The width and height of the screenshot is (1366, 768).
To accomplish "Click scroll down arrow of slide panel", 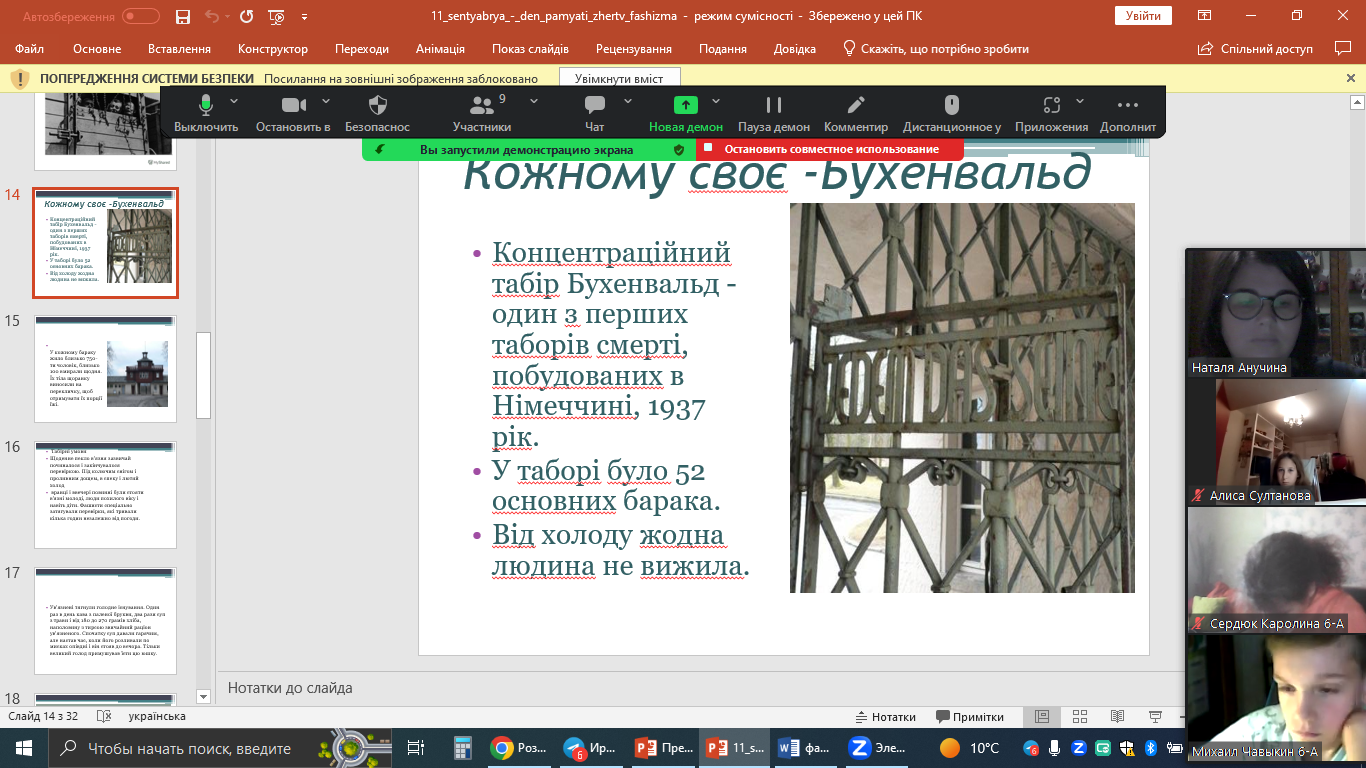I will point(204,696).
